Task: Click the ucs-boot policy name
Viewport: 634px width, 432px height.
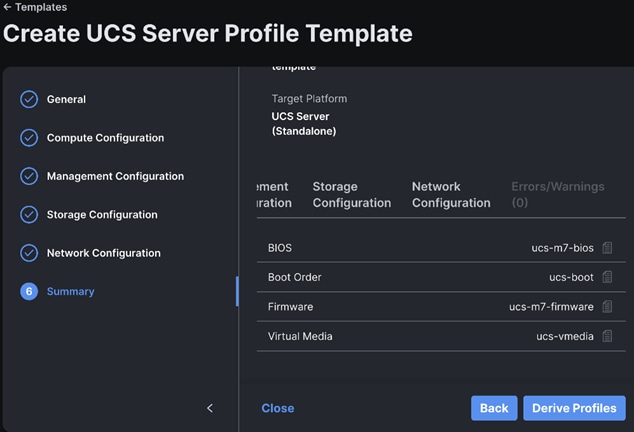Action: (x=571, y=277)
